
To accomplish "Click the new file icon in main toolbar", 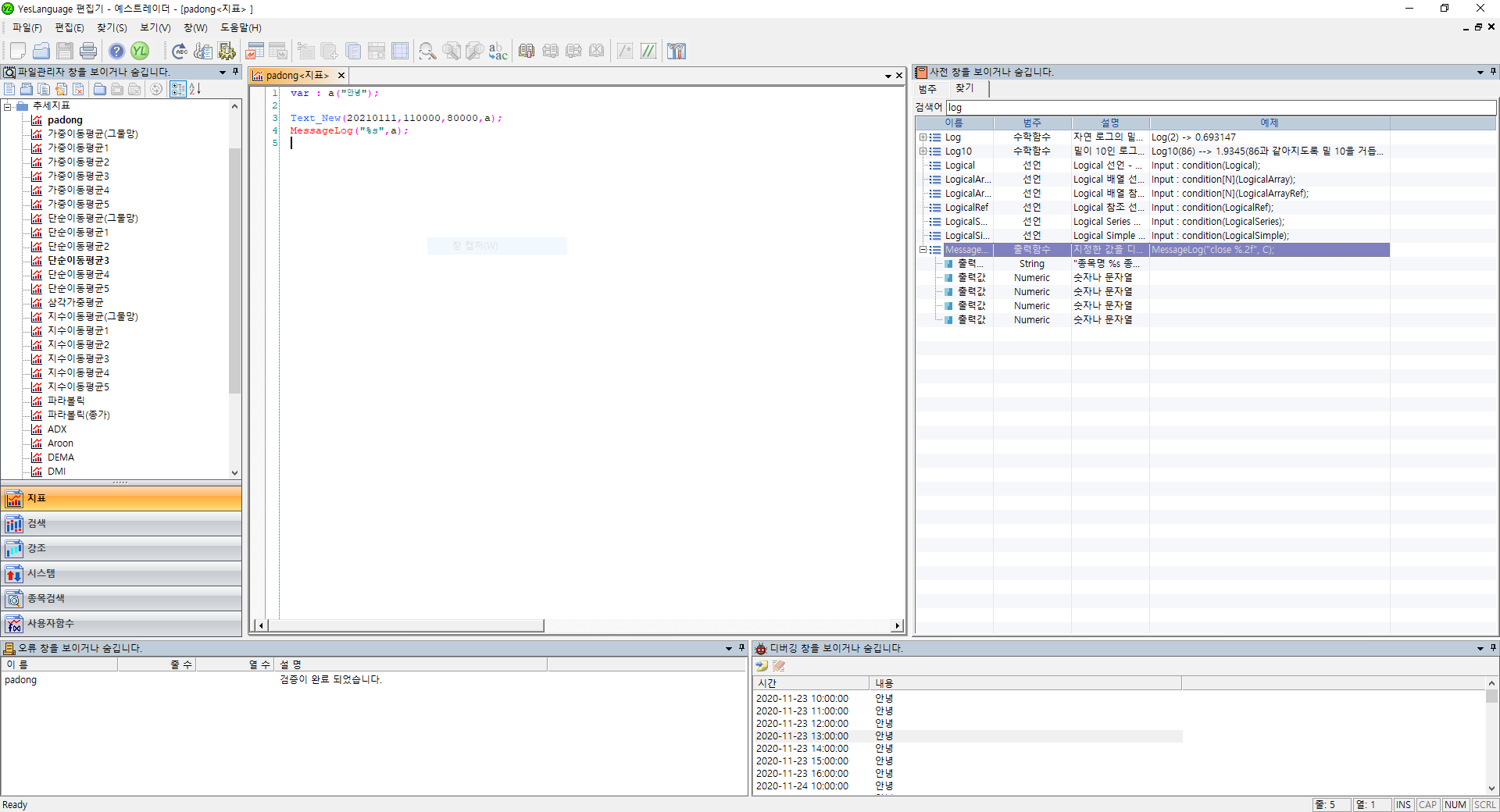I will click(17, 52).
